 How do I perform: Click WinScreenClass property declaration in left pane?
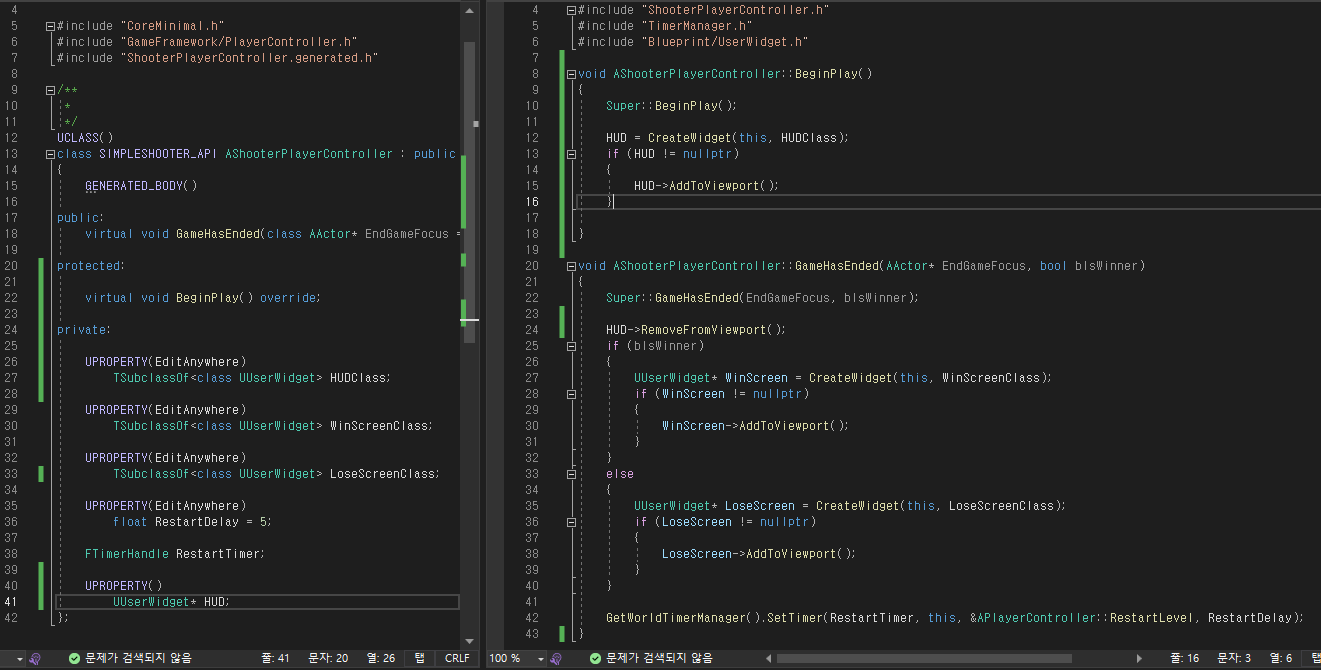tap(273, 426)
